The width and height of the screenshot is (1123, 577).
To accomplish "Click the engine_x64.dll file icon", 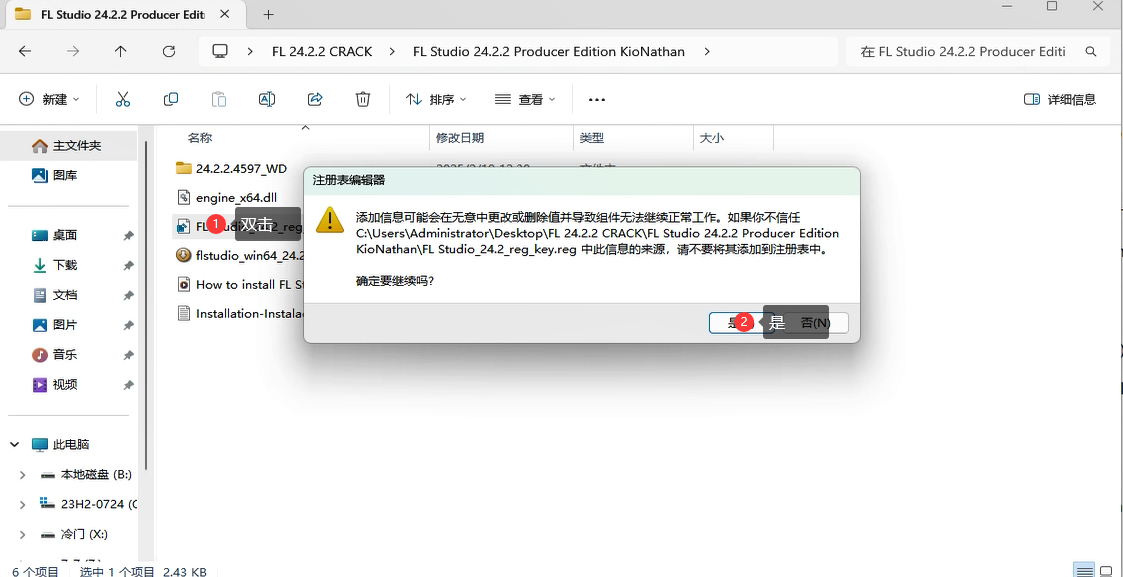I will point(184,198).
